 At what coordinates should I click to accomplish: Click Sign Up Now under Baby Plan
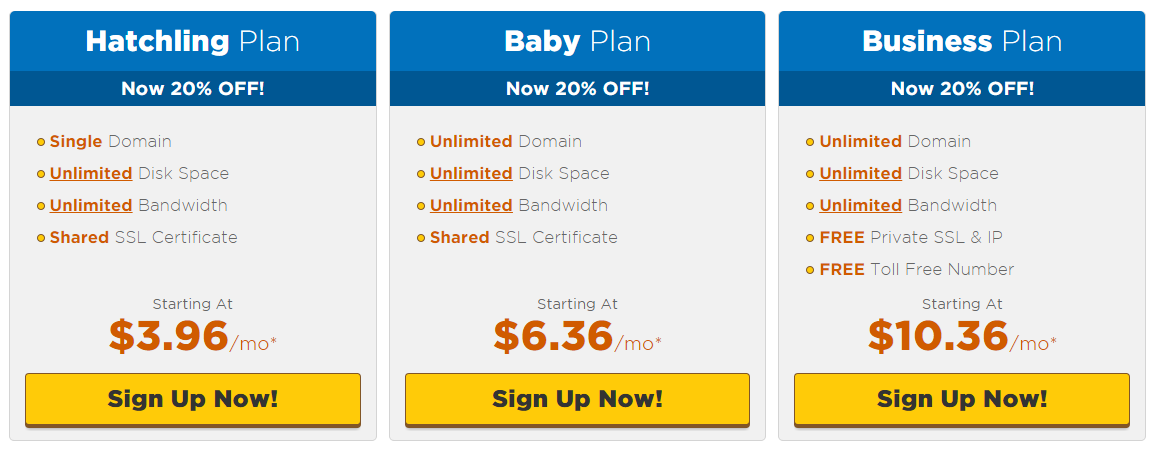click(577, 399)
